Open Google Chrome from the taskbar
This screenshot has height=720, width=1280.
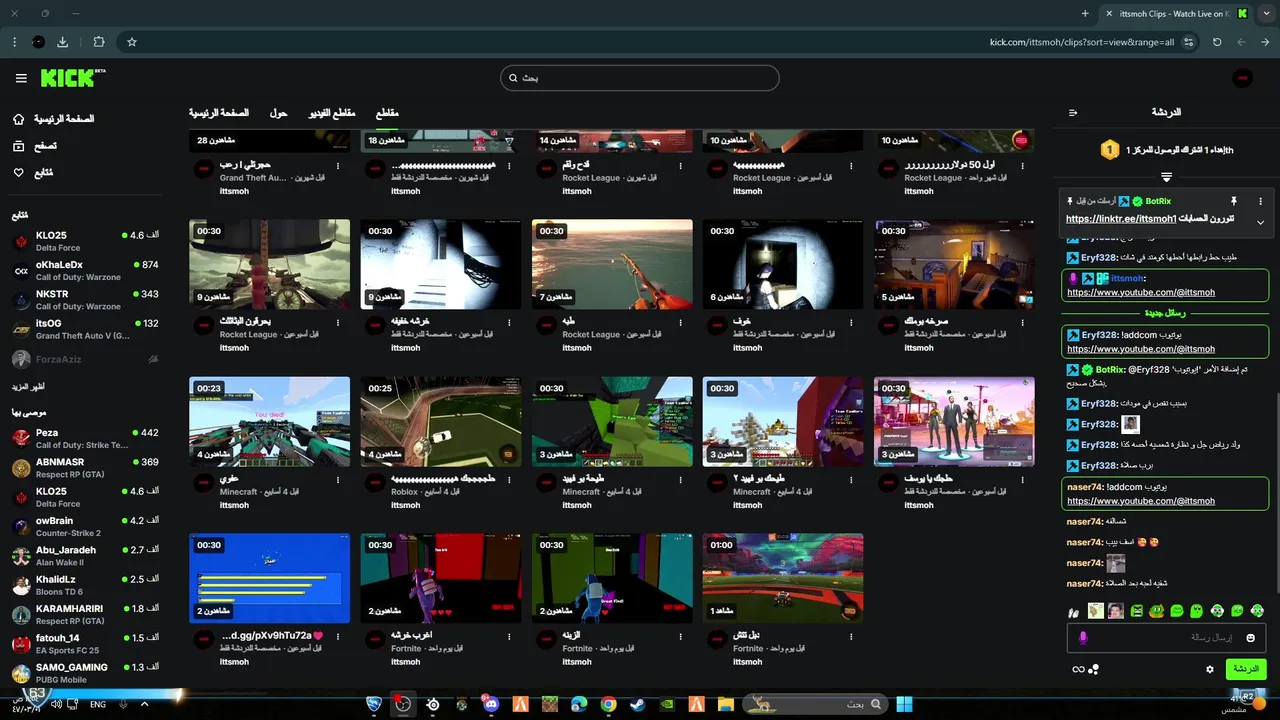[608, 704]
